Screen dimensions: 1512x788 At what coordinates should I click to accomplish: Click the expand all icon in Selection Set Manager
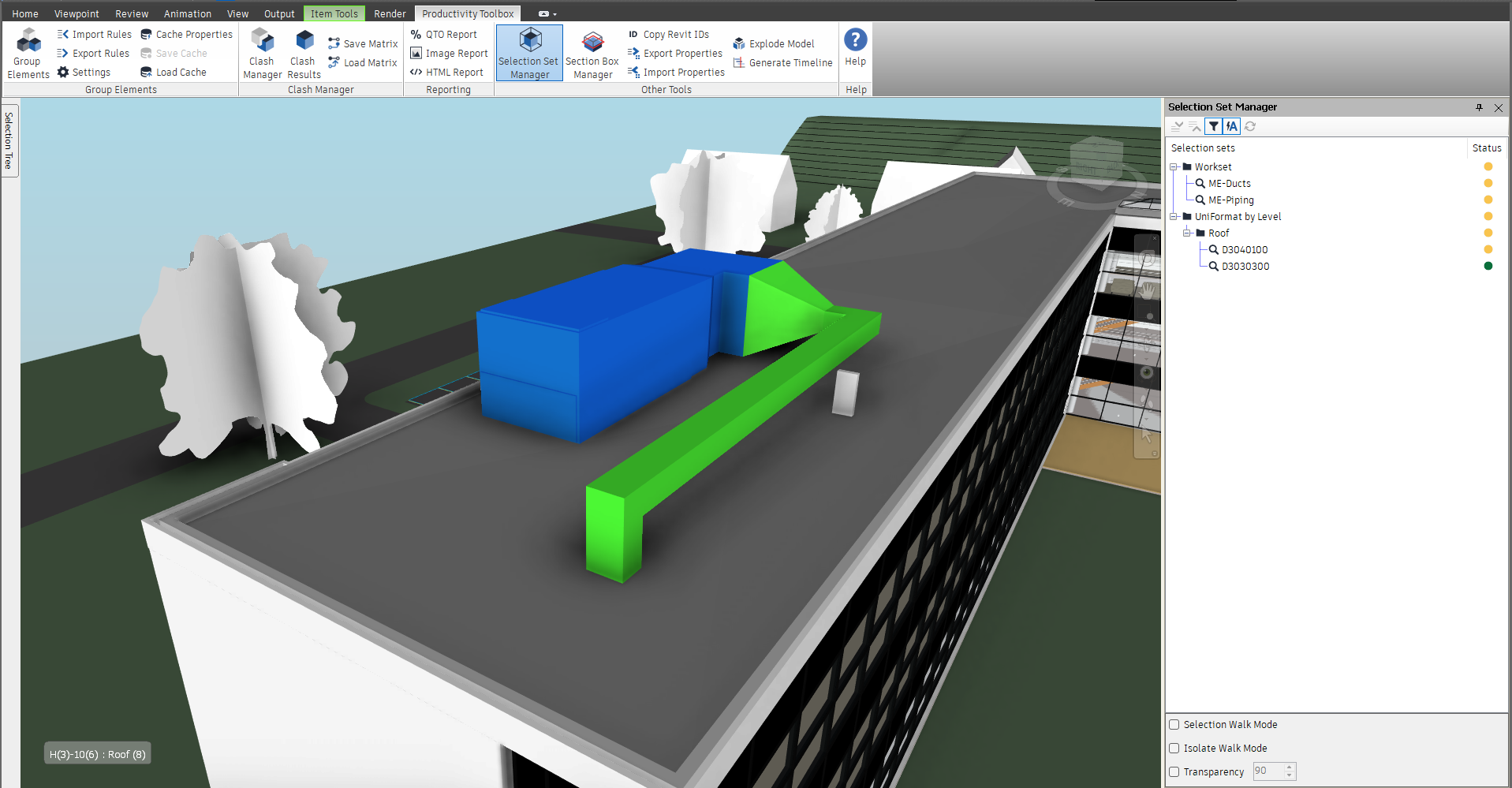[1178, 126]
